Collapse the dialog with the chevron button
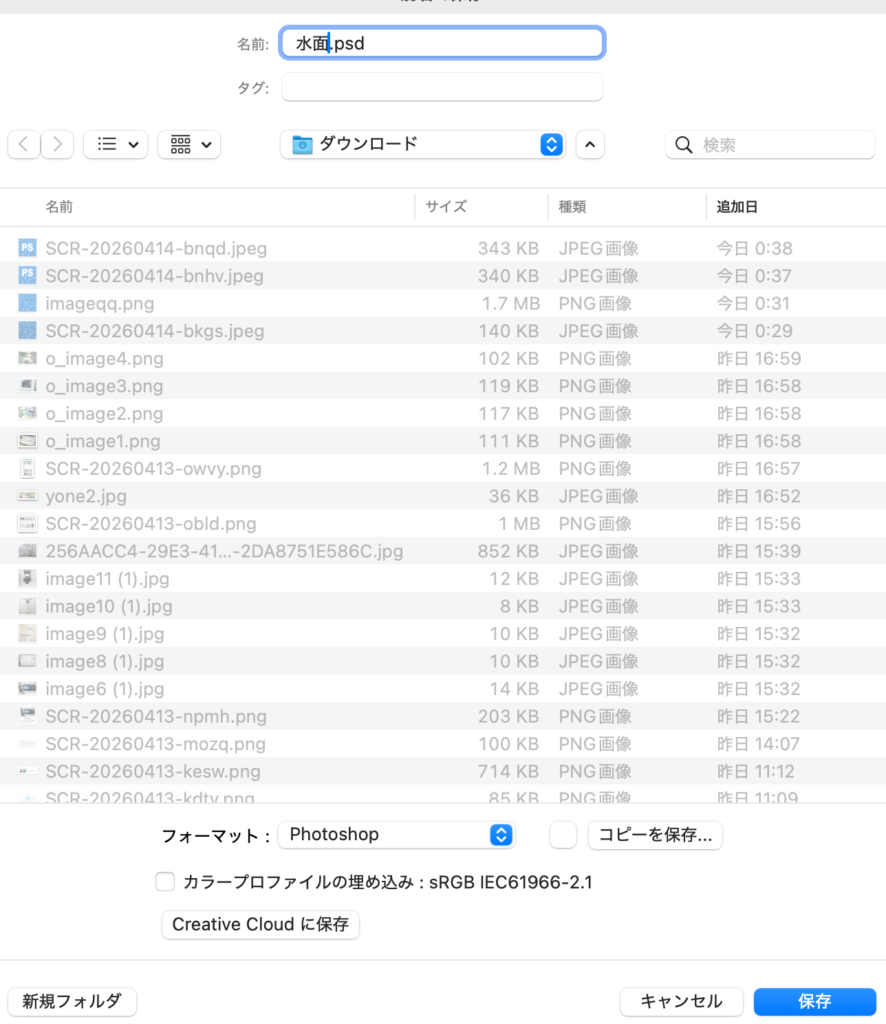 tap(590, 145)
